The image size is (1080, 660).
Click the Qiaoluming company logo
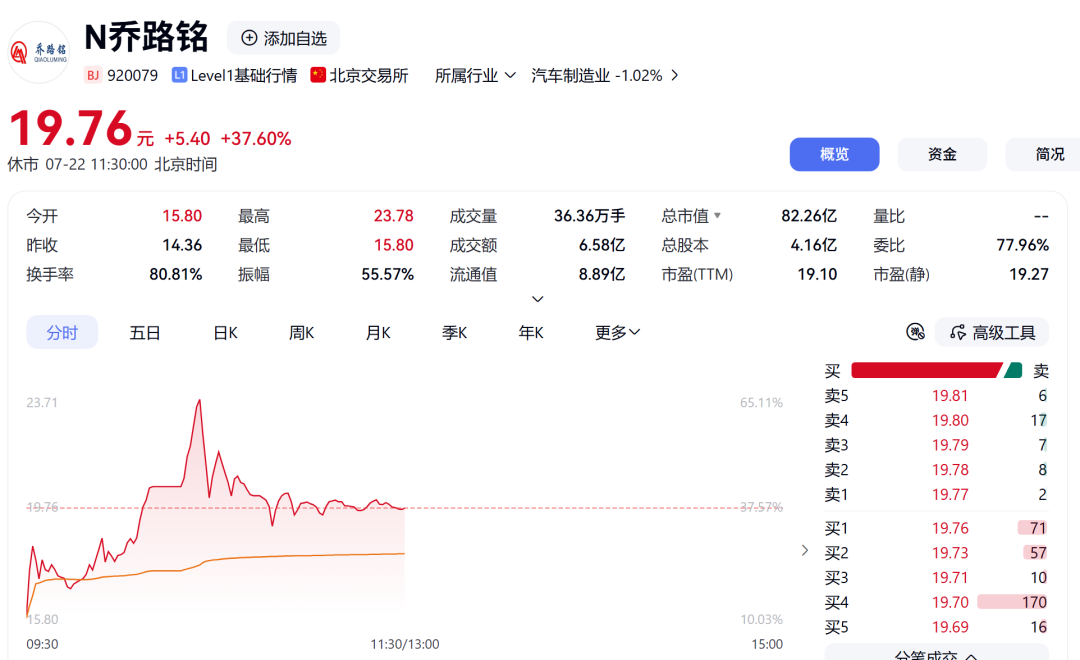click(39, 52)
